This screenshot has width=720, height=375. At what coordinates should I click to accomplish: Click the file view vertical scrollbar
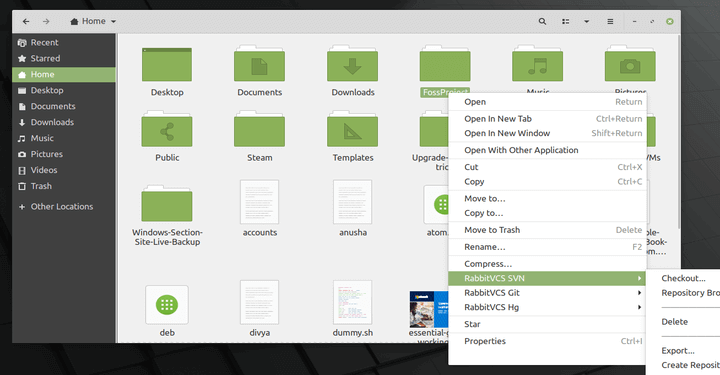point(679,133)
